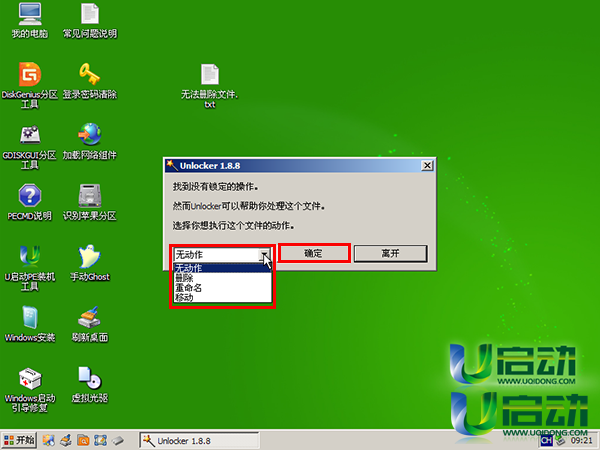
Task: Confirm with the 确定 button
Action: pyautogui.click(x=314, y=253)
